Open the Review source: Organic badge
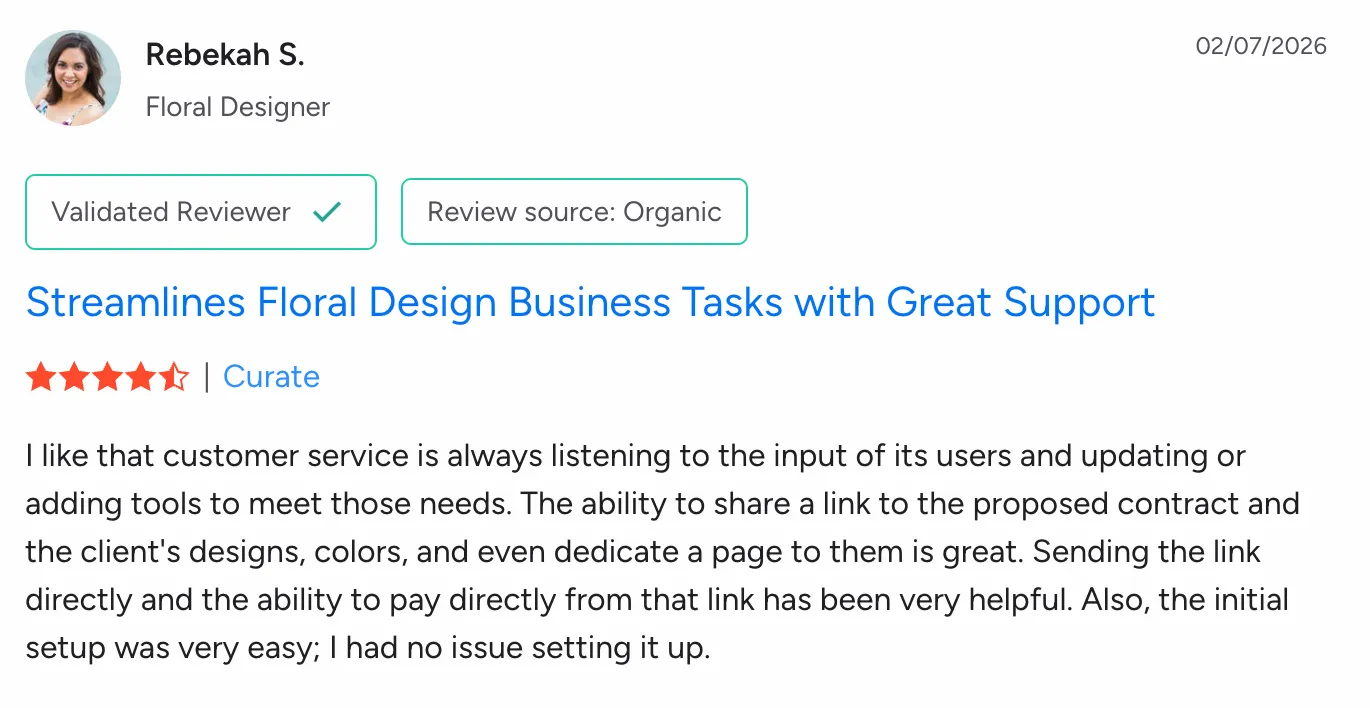The image size is (1370, 708). (x=574, y=211)
